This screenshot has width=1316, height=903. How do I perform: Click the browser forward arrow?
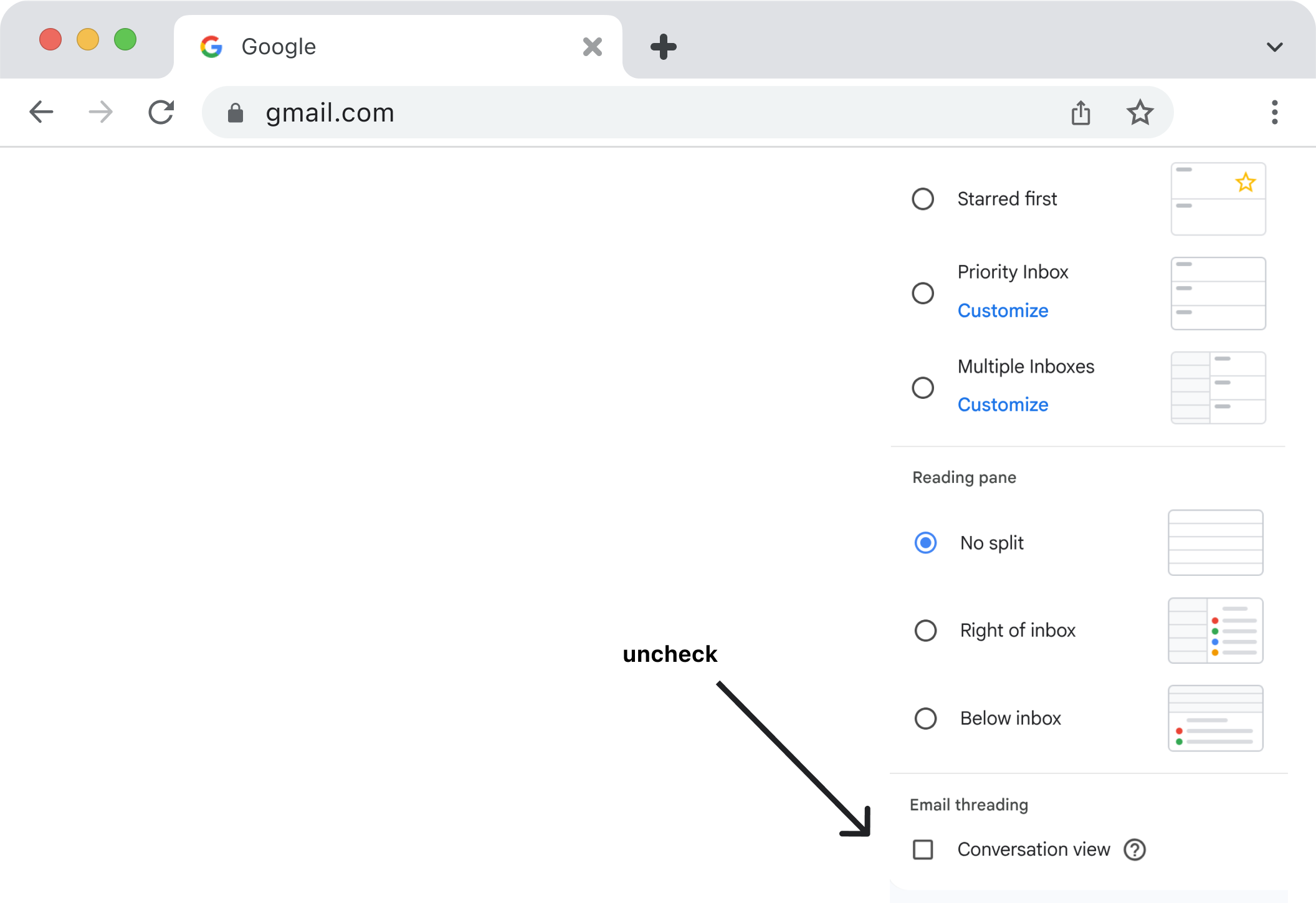(x=101, y=112)
